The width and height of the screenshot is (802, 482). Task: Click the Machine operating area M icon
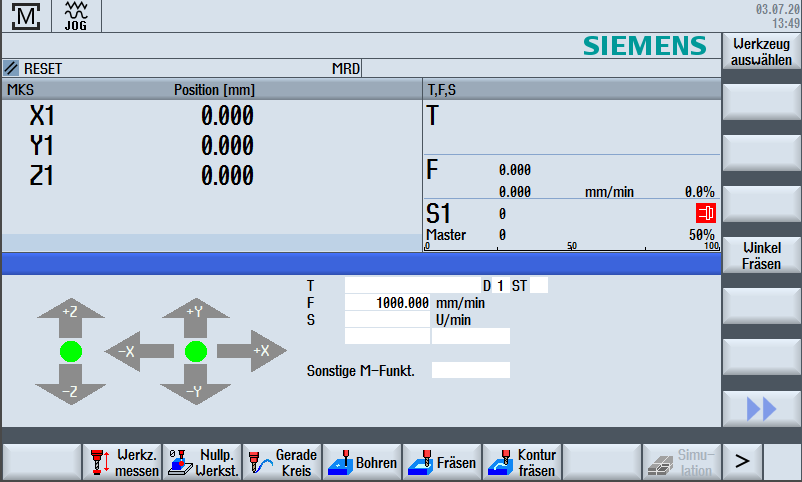(x=26, y=16)
